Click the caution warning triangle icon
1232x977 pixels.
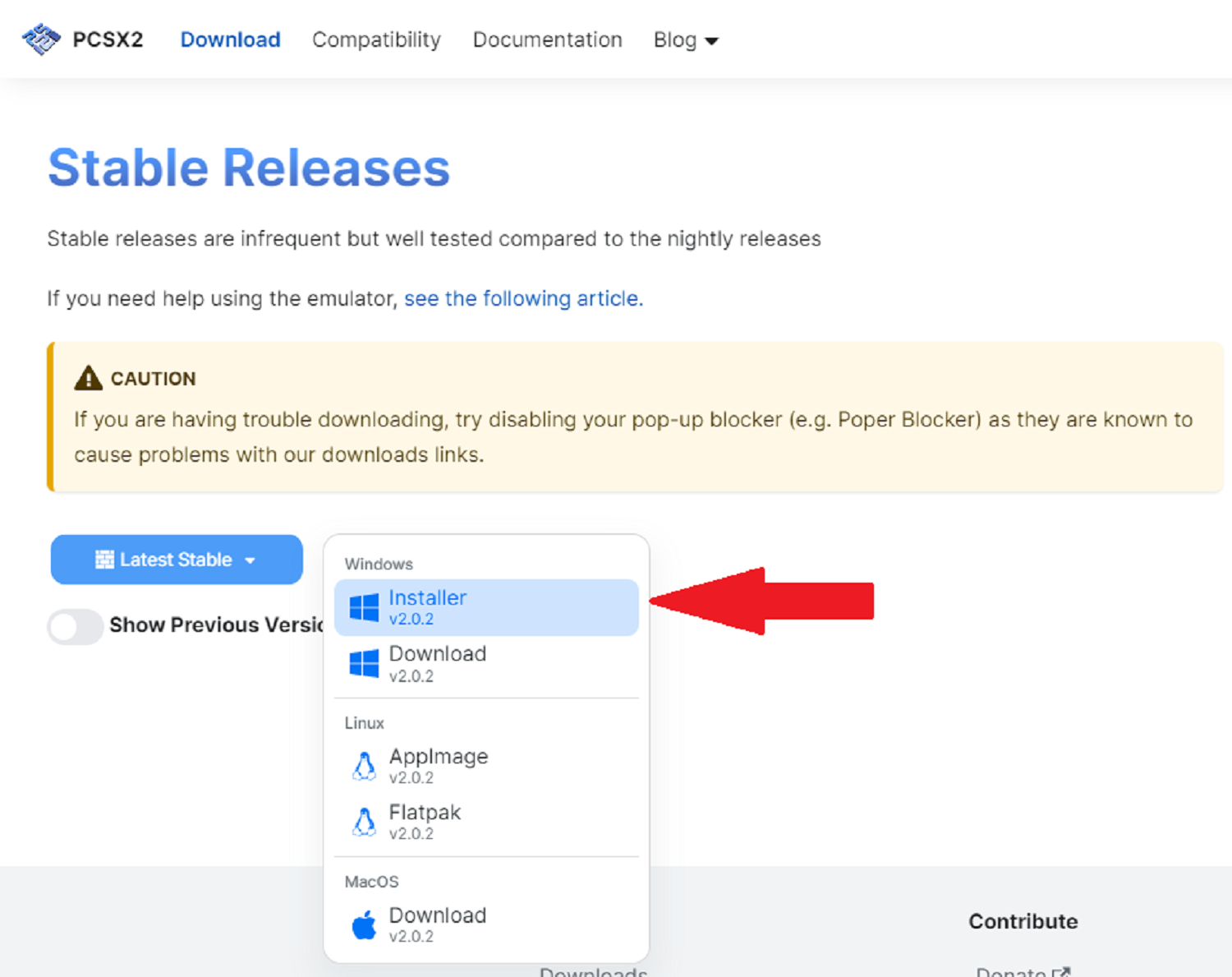88,378
